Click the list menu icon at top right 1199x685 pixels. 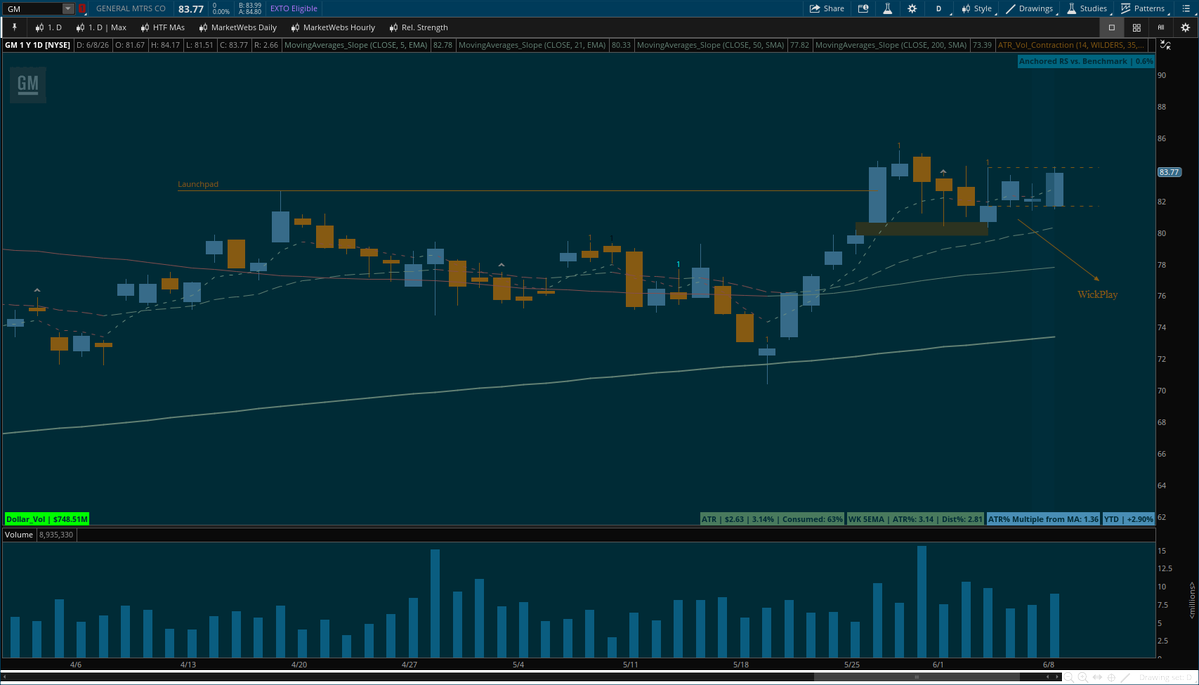click(x=1185, y=8)
